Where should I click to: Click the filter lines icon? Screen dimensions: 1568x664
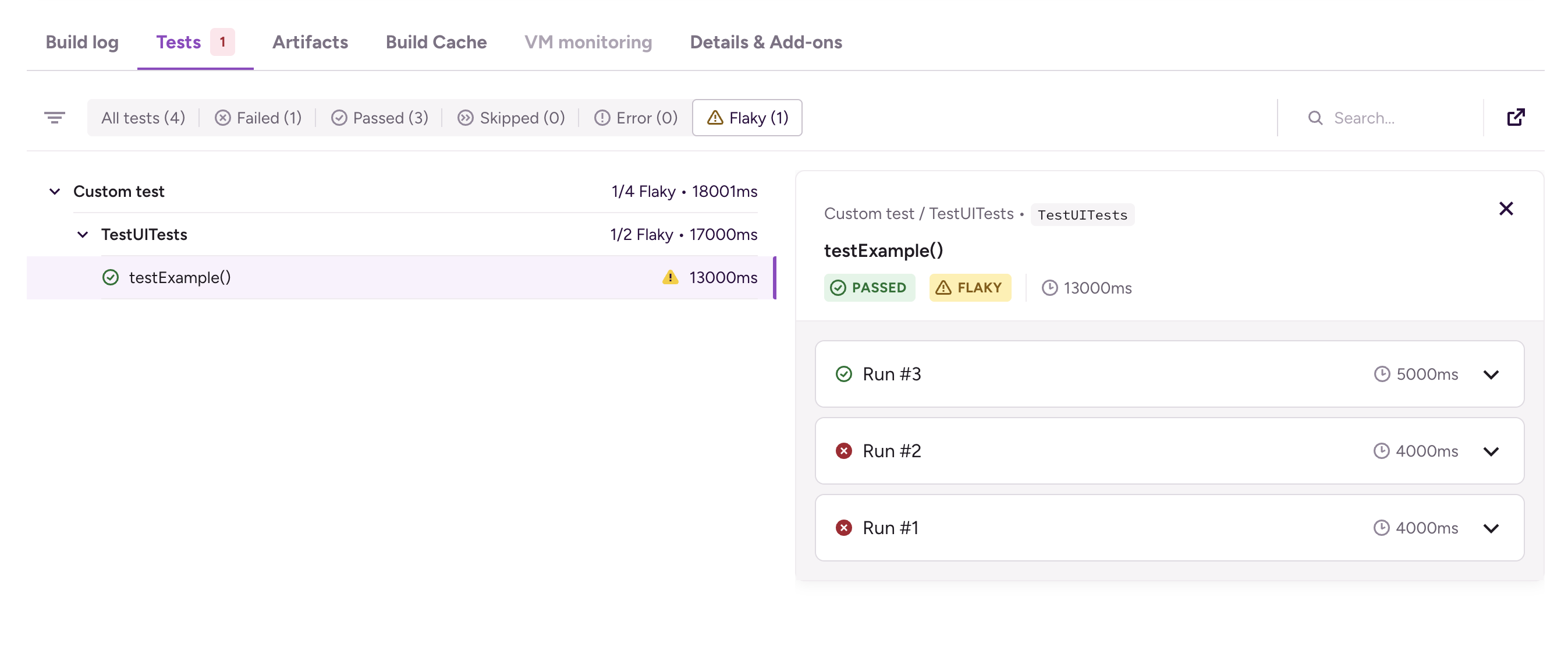pyautogui.click(x=54, y=118)
